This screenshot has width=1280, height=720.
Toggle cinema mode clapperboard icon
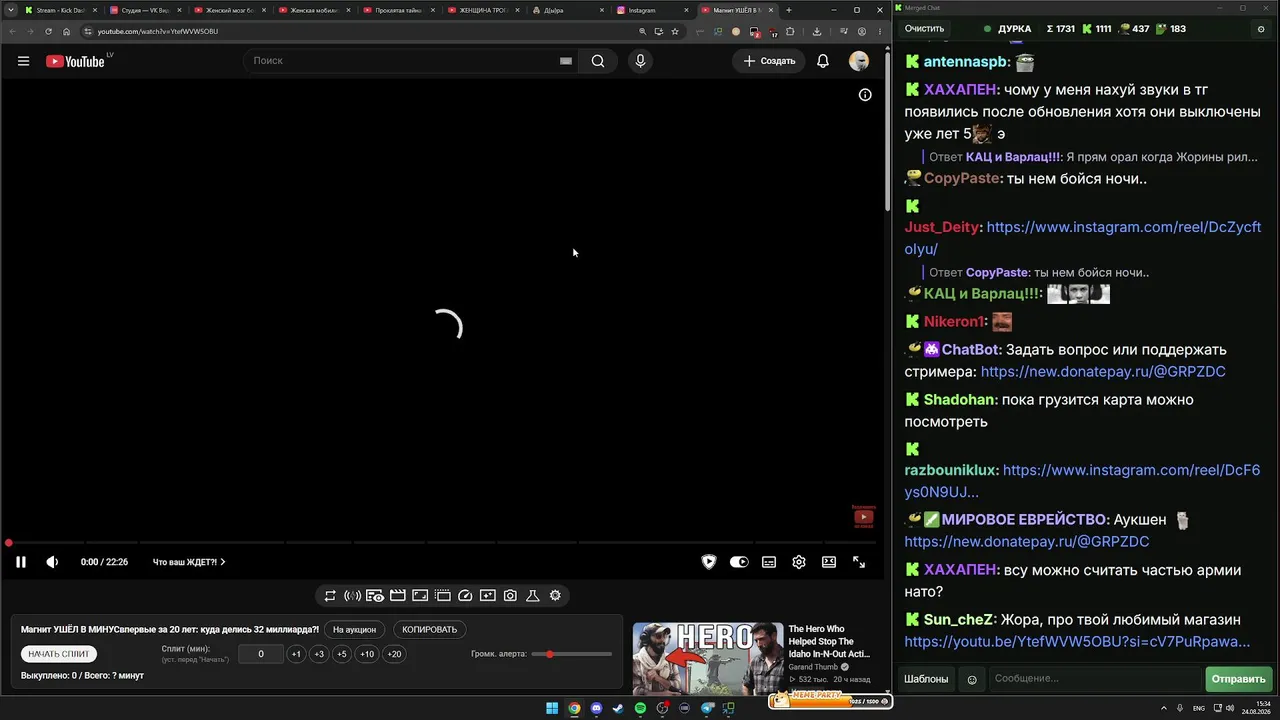coord(398,596)
